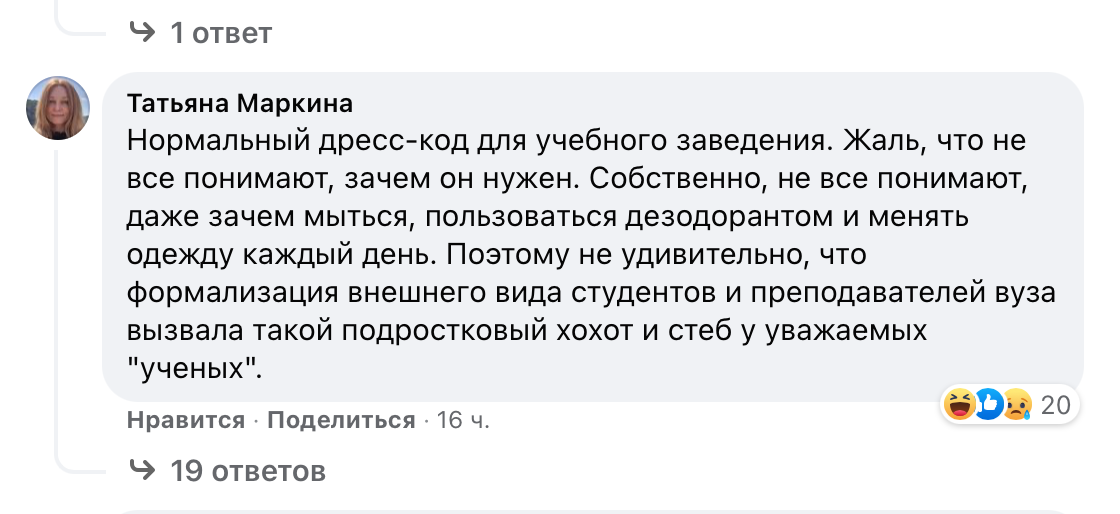Expand the "1 ответ" reply thread
Viewport: 1120px width, 514px height.
[x=220, y=33]
